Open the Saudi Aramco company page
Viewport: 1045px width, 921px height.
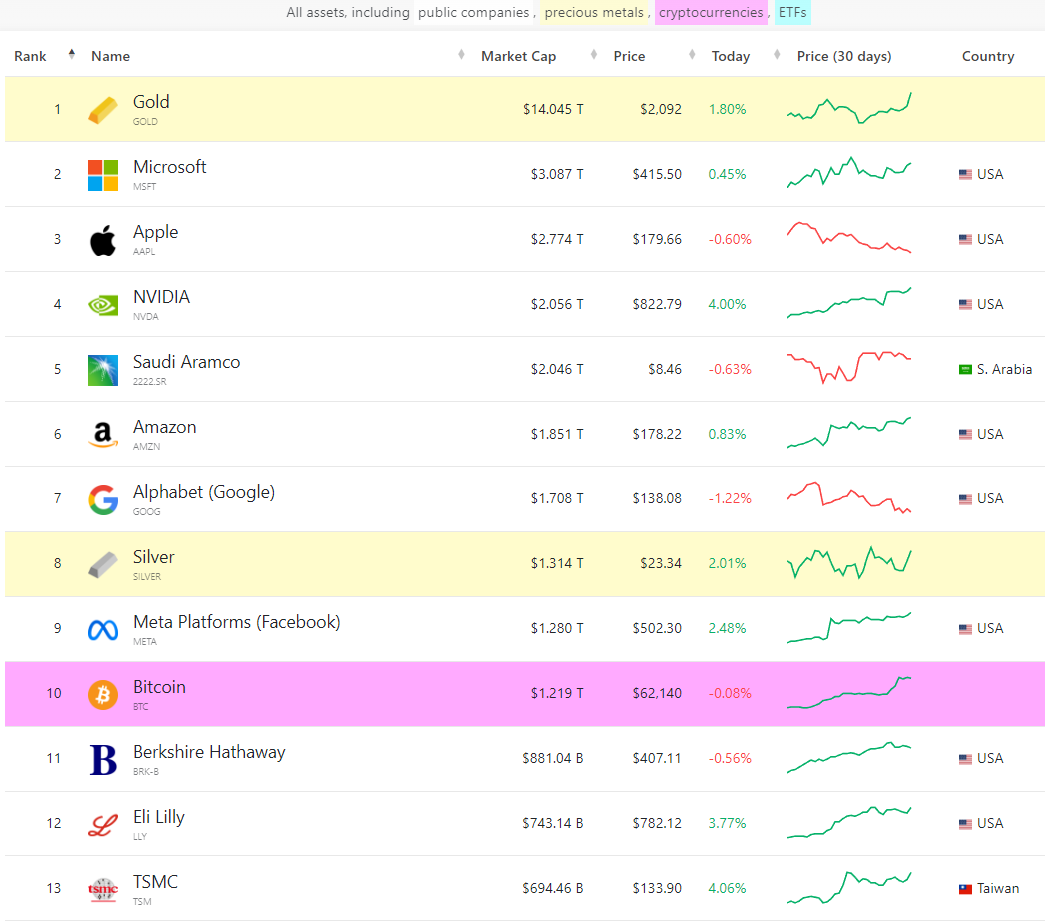point(187,362)
